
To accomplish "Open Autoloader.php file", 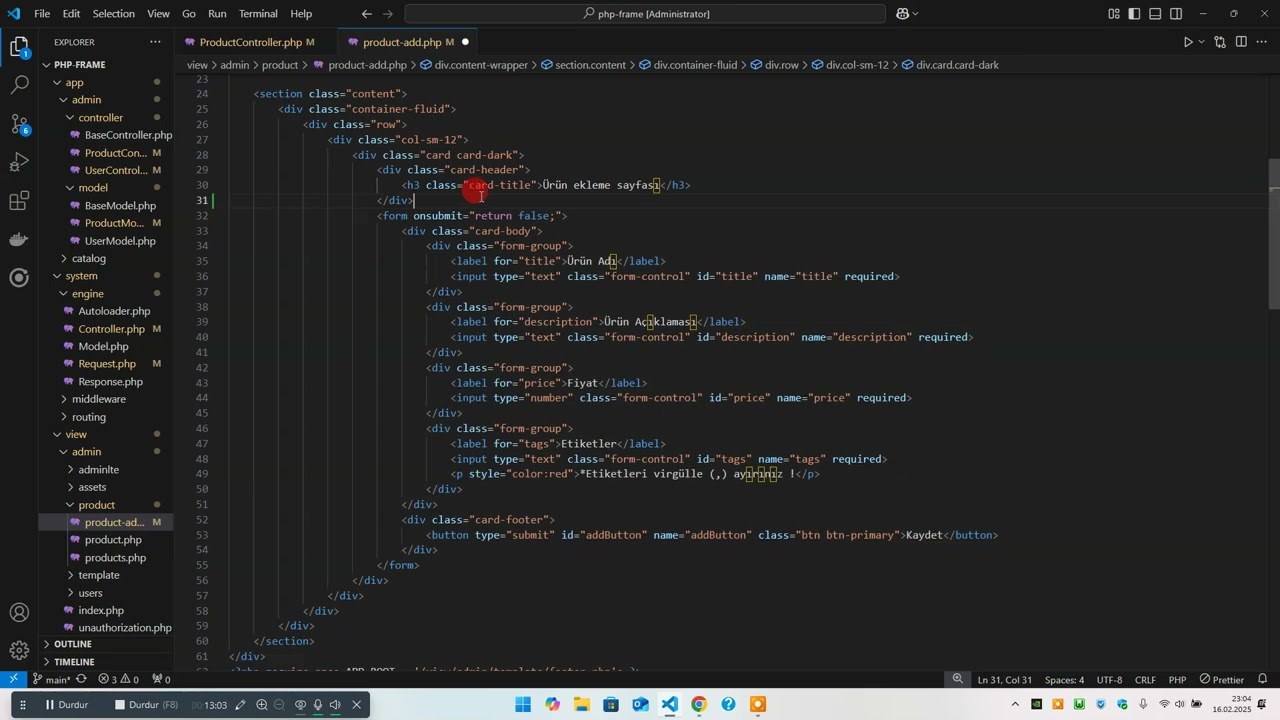I will click(x=114, y=311).
